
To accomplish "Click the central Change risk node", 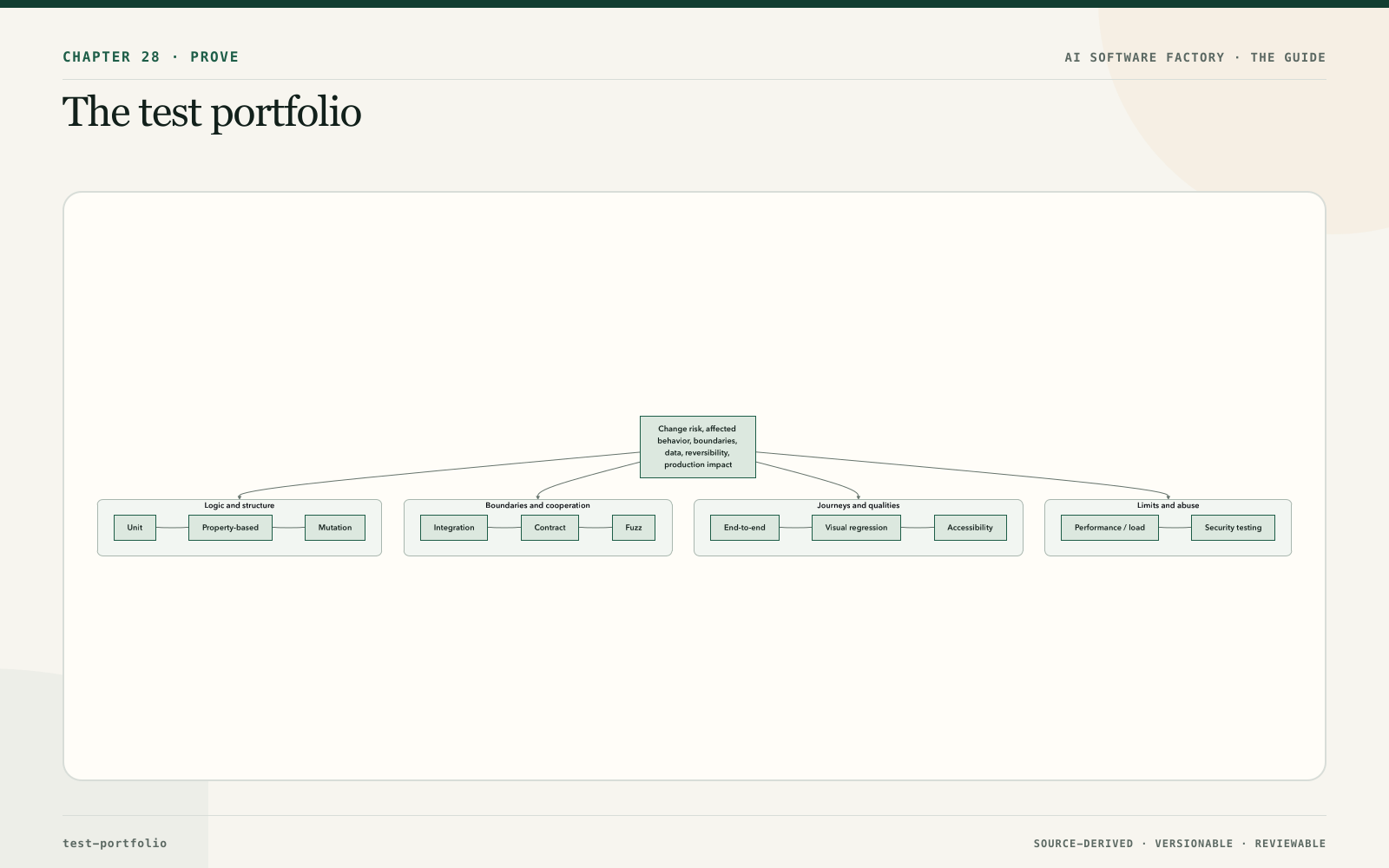I will point(698,447).
